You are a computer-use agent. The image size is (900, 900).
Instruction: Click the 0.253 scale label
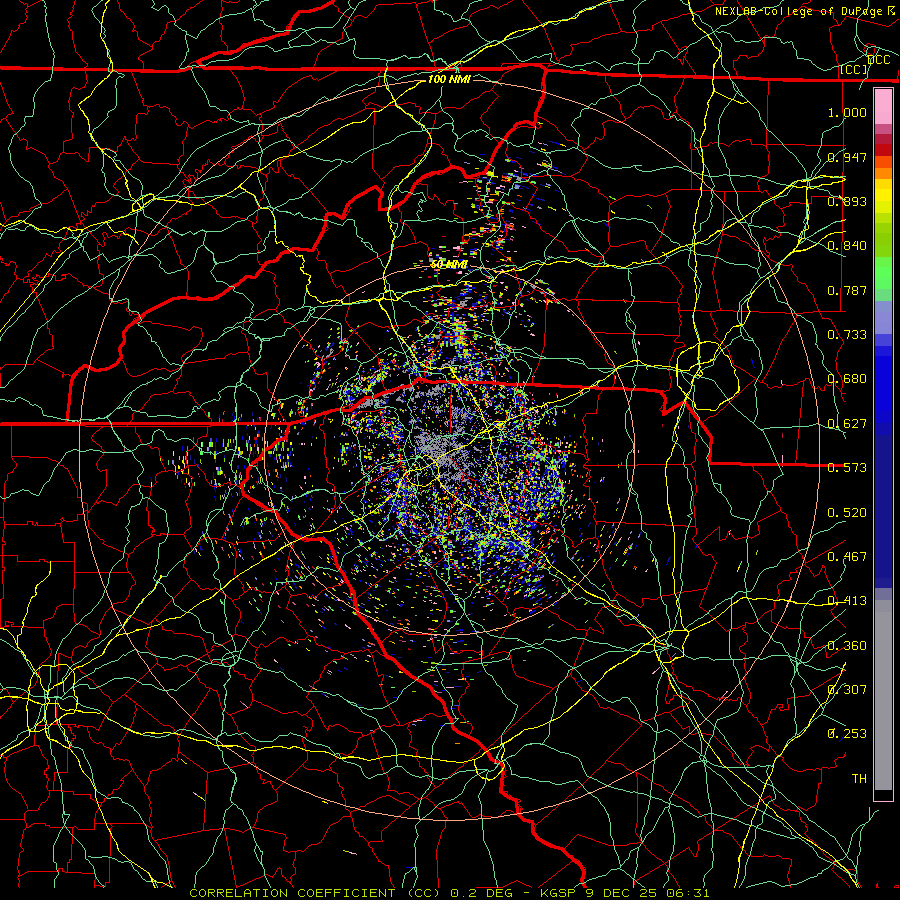847,734
